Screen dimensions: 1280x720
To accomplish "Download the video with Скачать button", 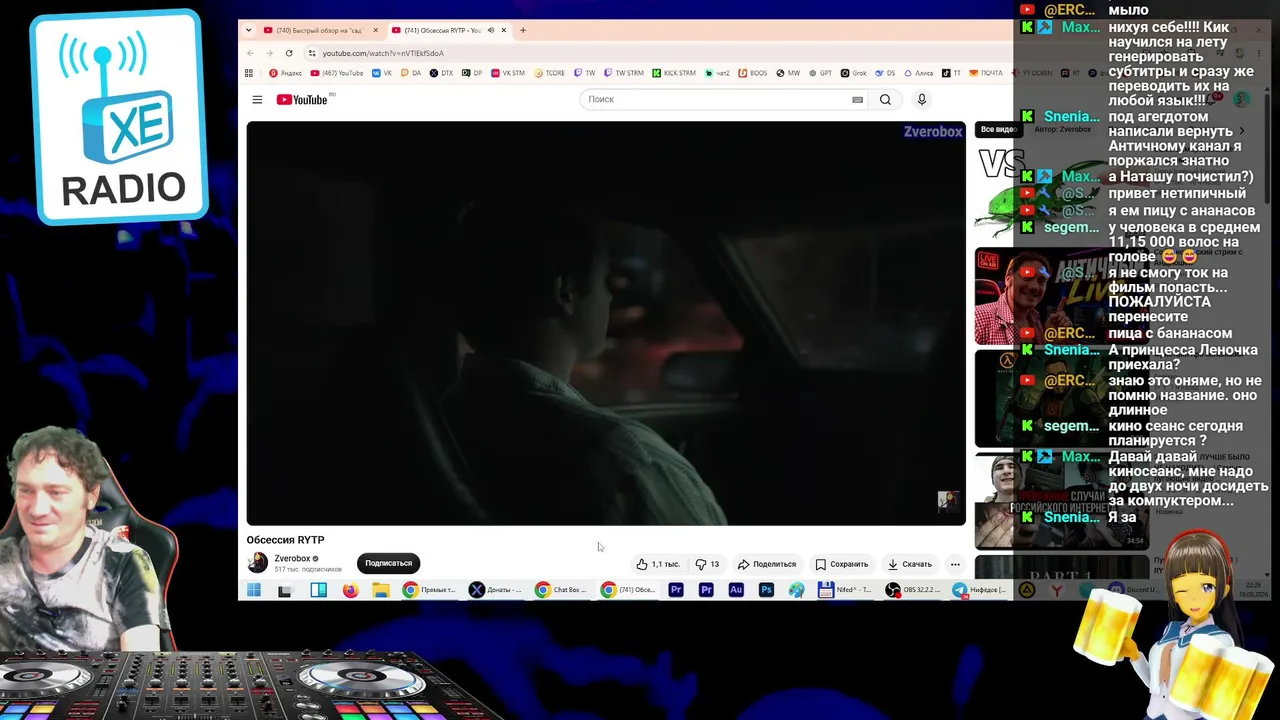I will point(909,564).
